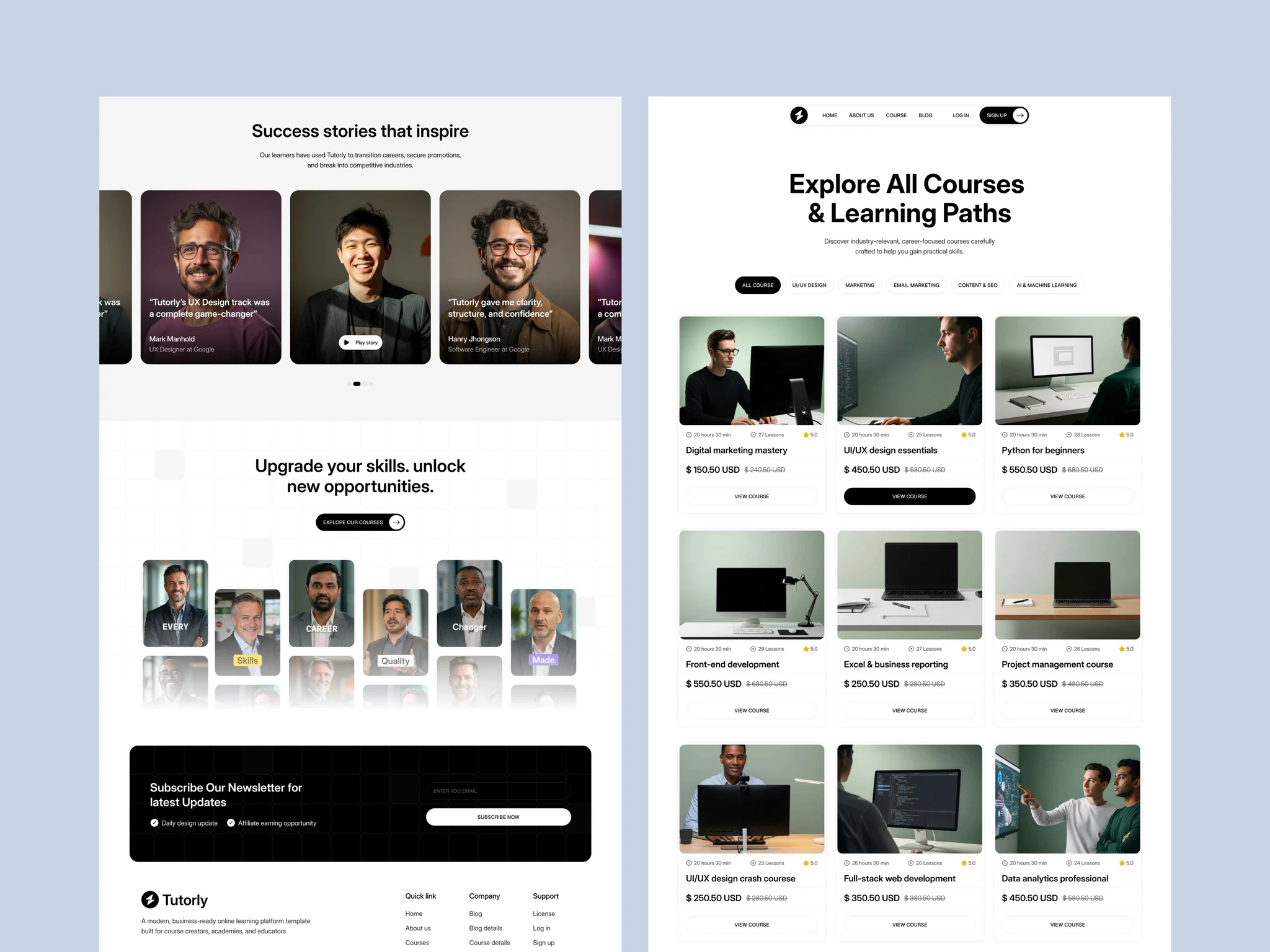1270x952 pixels.
Task: Select the ALL COURSE filter pill
Action: (757, 285)
